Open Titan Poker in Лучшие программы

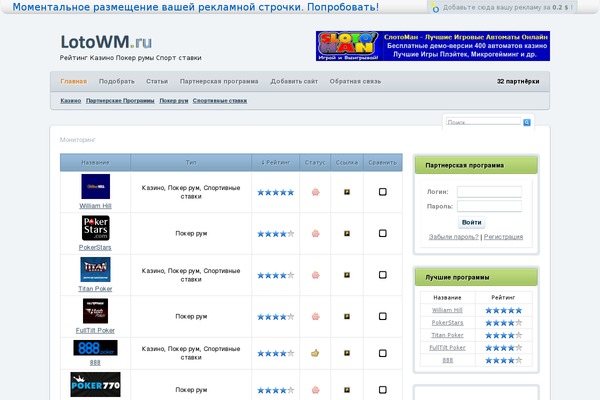447,335
